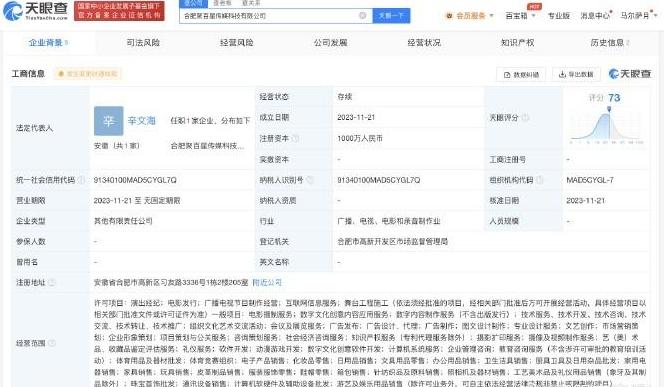Image resolution: width=664 pixels, height=387 pixels.
Task: Click help icon beside 经营范围
Action: coord(52,343)
